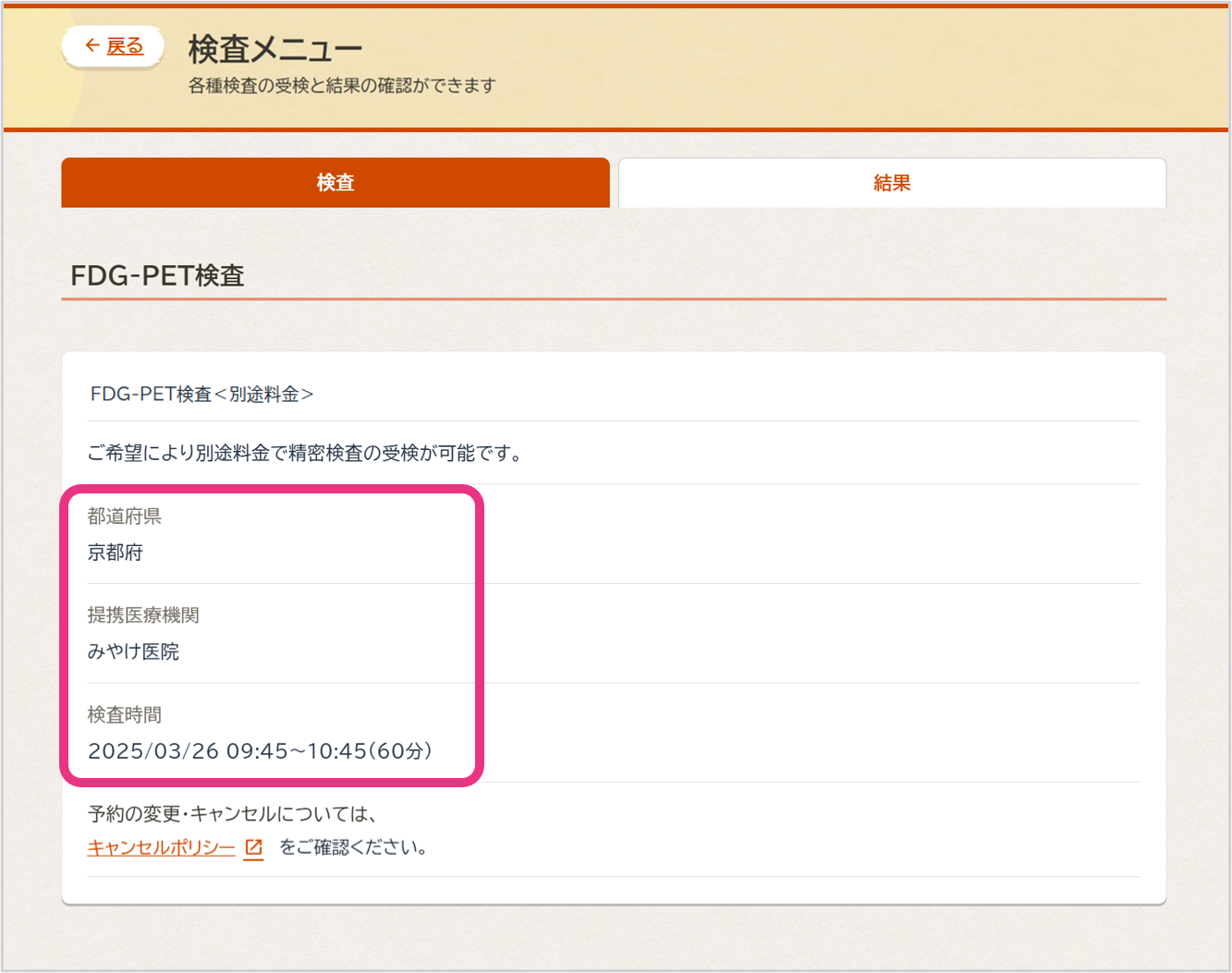Click the left arrow icon in the 戻る button

point(91,45)
